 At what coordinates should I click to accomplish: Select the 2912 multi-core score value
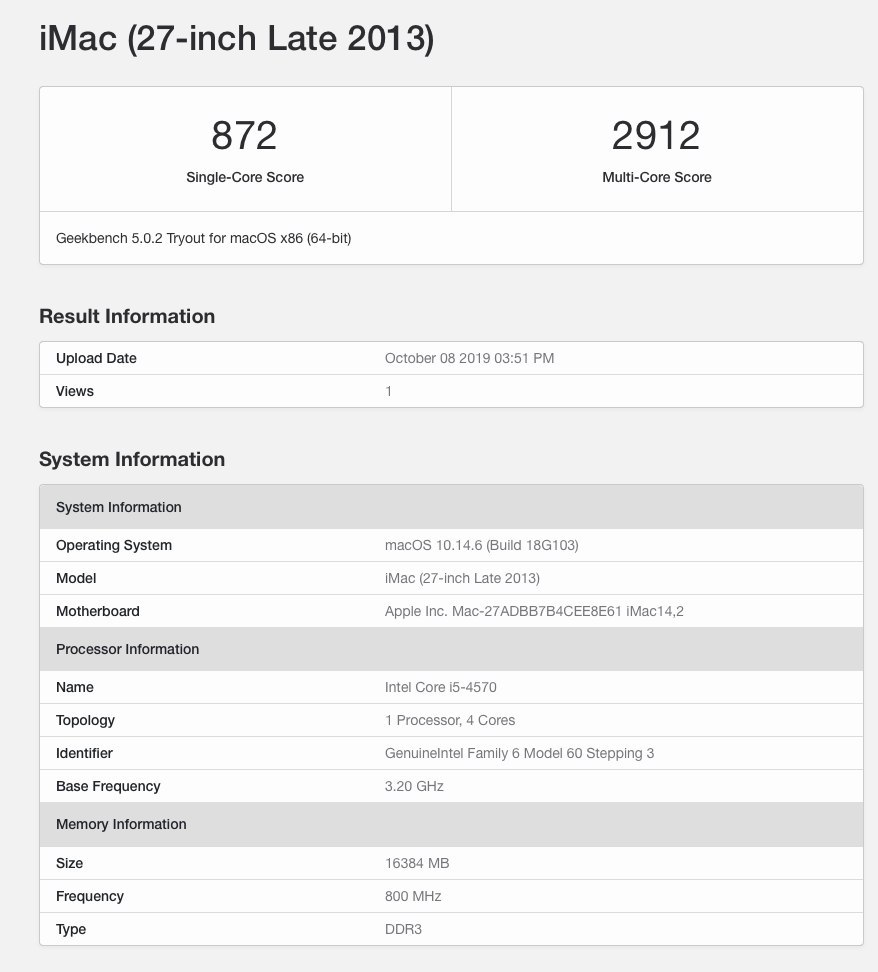pyautogui.click(x=656, y=135)
